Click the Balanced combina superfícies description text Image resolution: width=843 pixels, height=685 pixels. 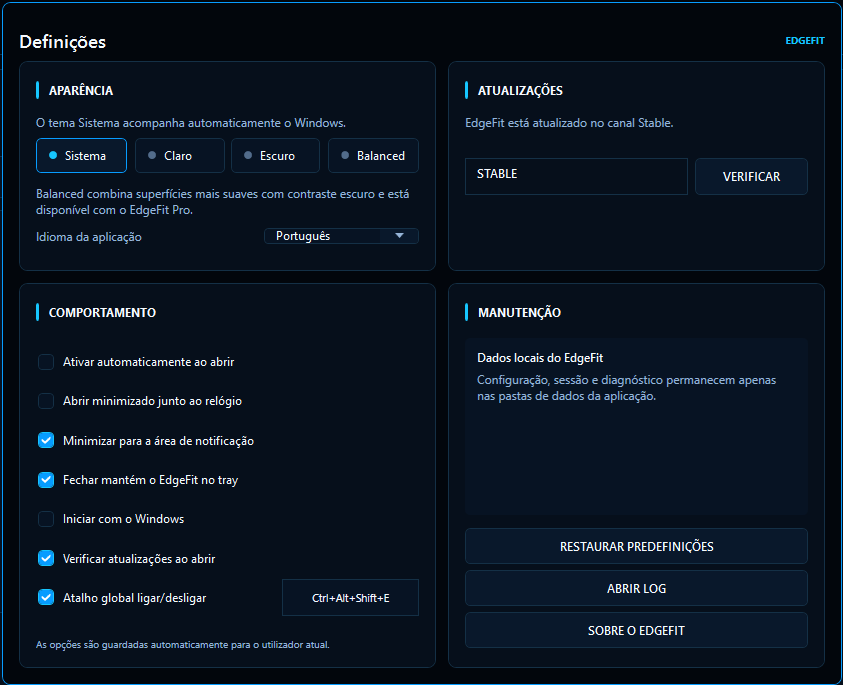[x=223, y=202]
